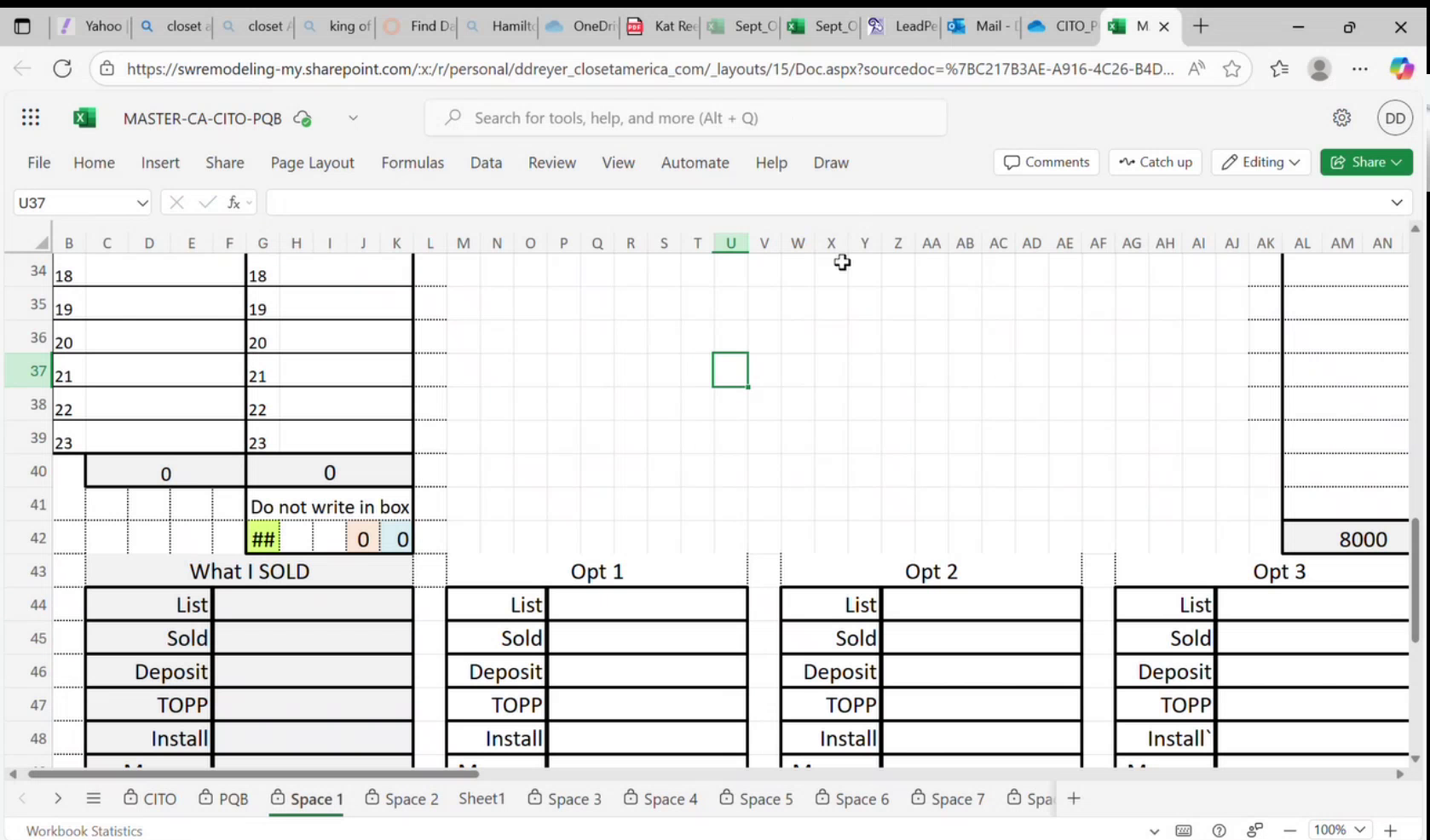1430x840 pixels.
Task: Toggle the Copilot sidebar in the browser
Action: point(1401,68)
